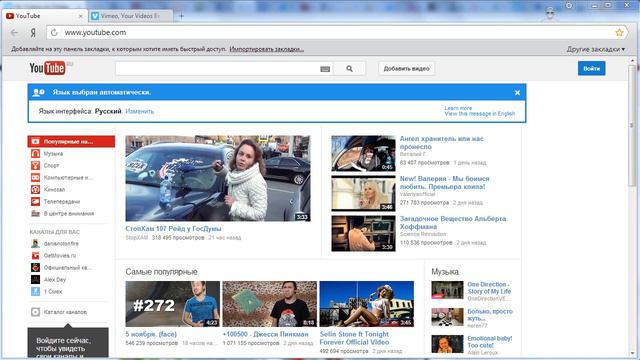The width and height of the screenshot is (640, 360).
Task: Open the 'Официальный ка...' channel entry
Action: click(69, 268)
